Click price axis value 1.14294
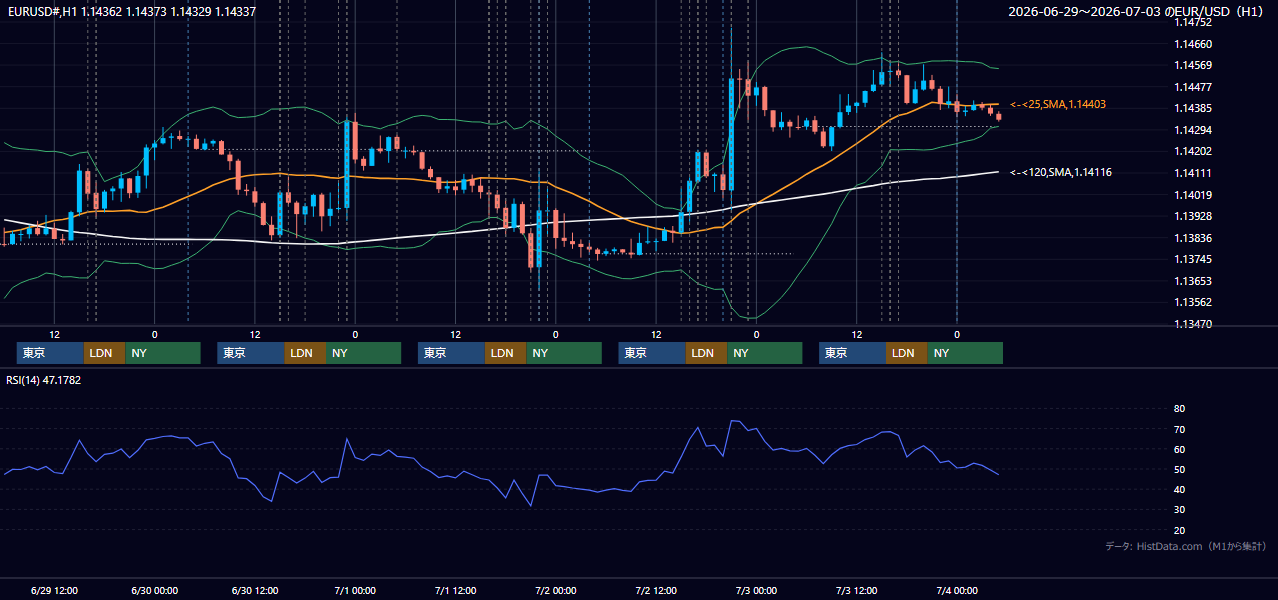Viewport: 1278px width, 600px height. coord(1193,130)
